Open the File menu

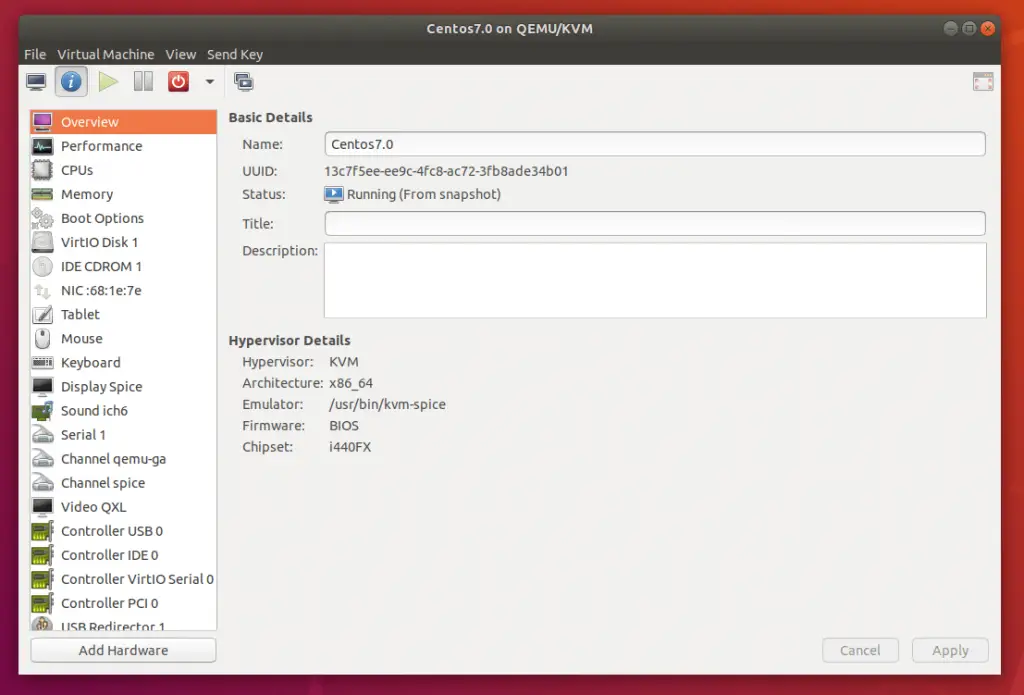pyautogui.click(x=35, y=54)
